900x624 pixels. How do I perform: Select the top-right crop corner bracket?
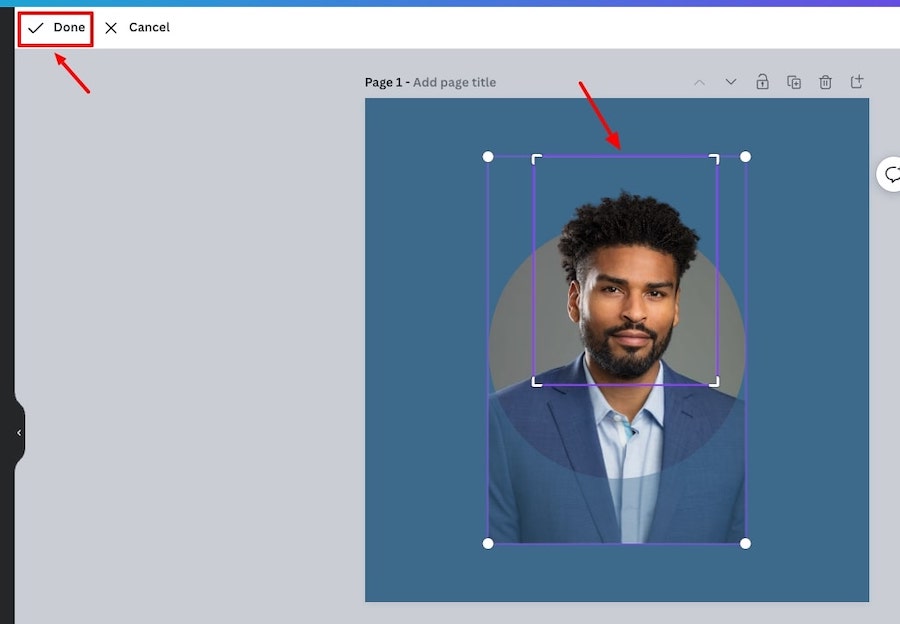[714, 159]
